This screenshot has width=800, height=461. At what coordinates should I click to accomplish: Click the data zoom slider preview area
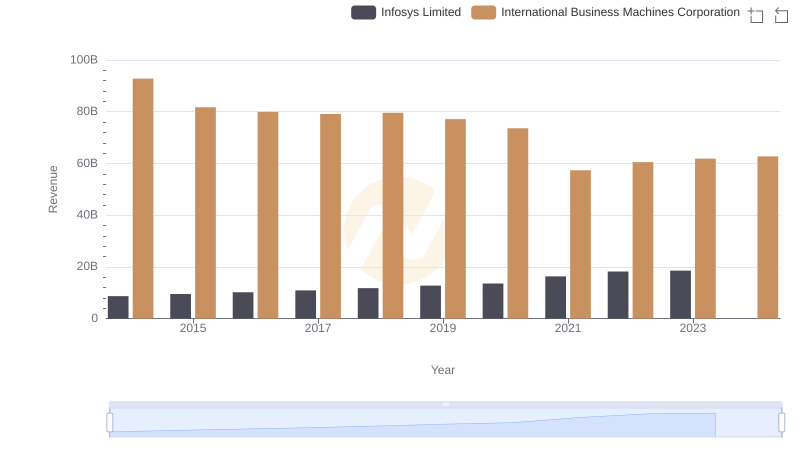pos(445,423)
